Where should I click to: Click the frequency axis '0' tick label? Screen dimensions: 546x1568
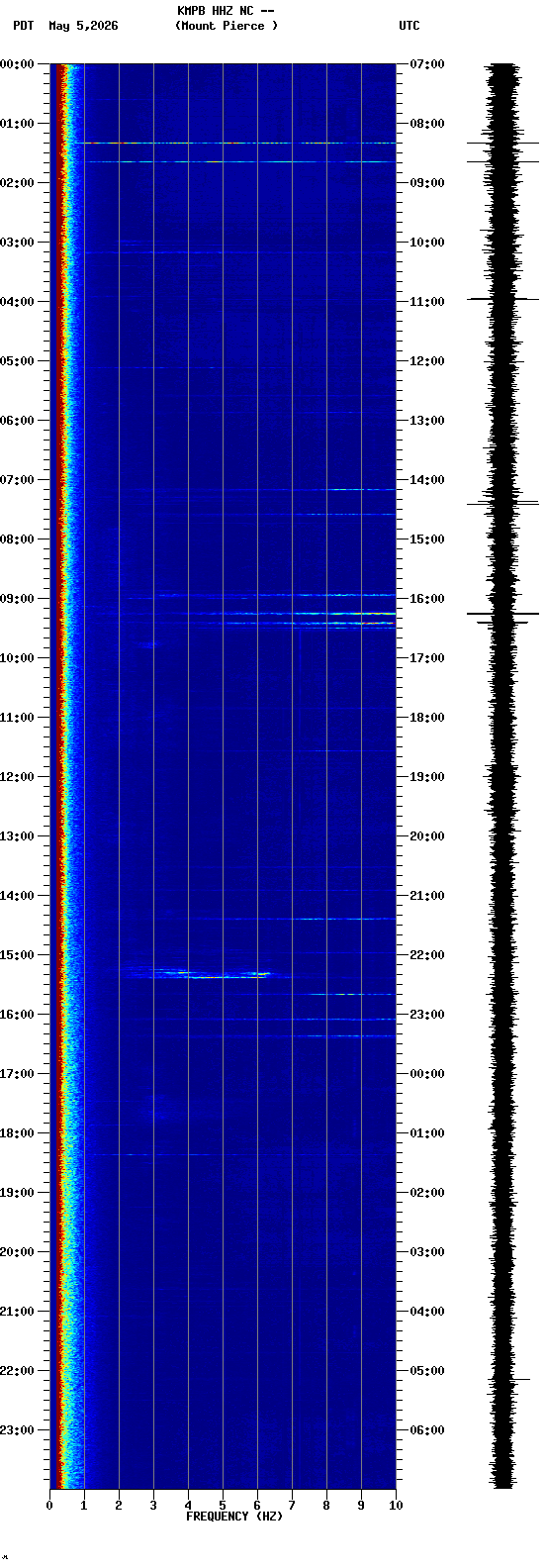[x=49, y=1506]
